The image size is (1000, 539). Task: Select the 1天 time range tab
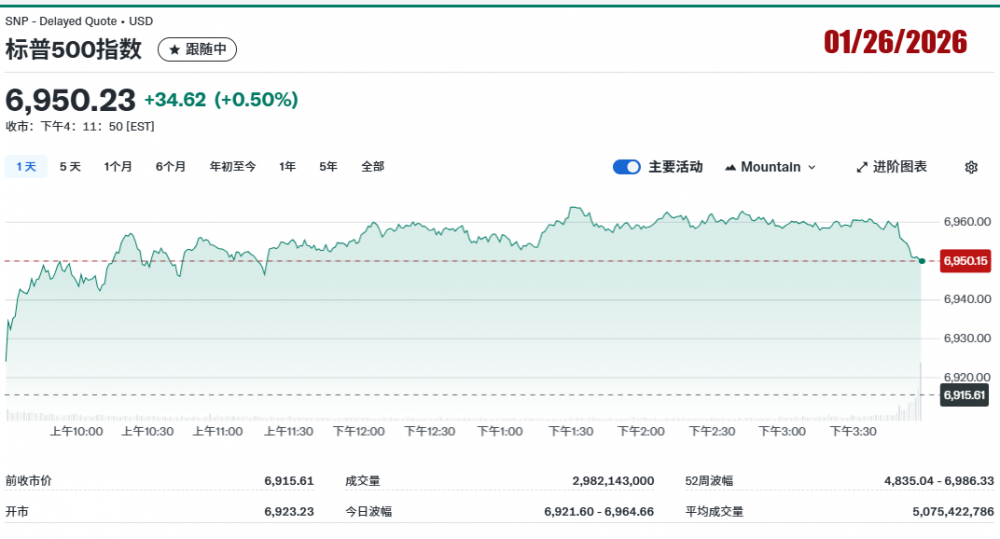(x=26, y=167)
